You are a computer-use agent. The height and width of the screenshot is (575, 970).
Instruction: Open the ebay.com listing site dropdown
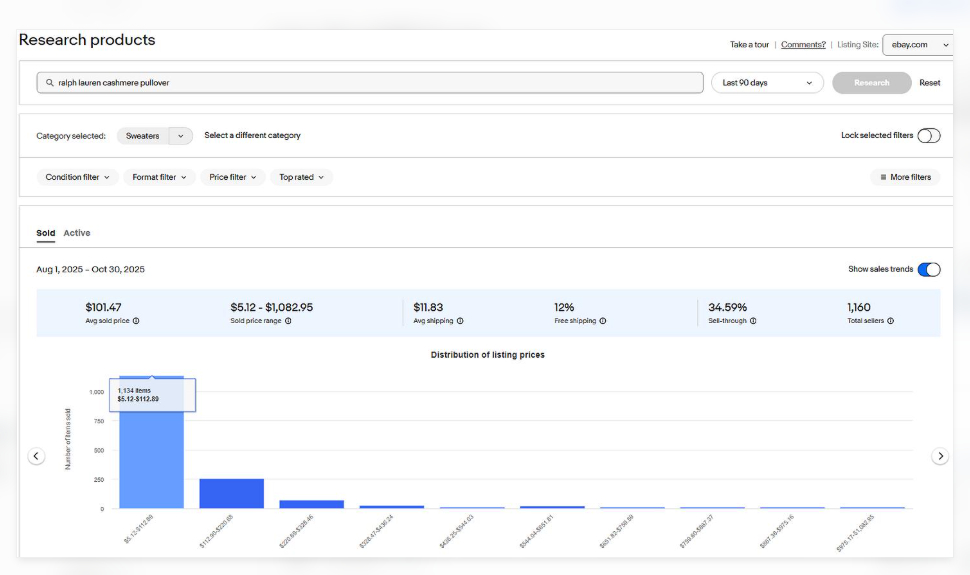point(918,45)
